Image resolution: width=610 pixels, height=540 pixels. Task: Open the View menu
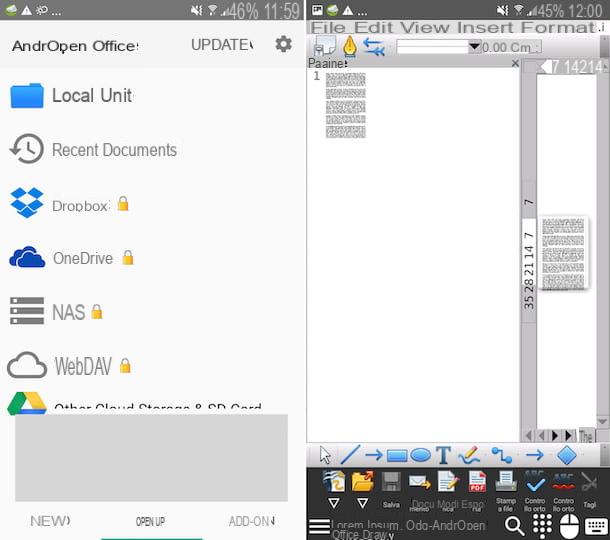[x=426, y=28]
